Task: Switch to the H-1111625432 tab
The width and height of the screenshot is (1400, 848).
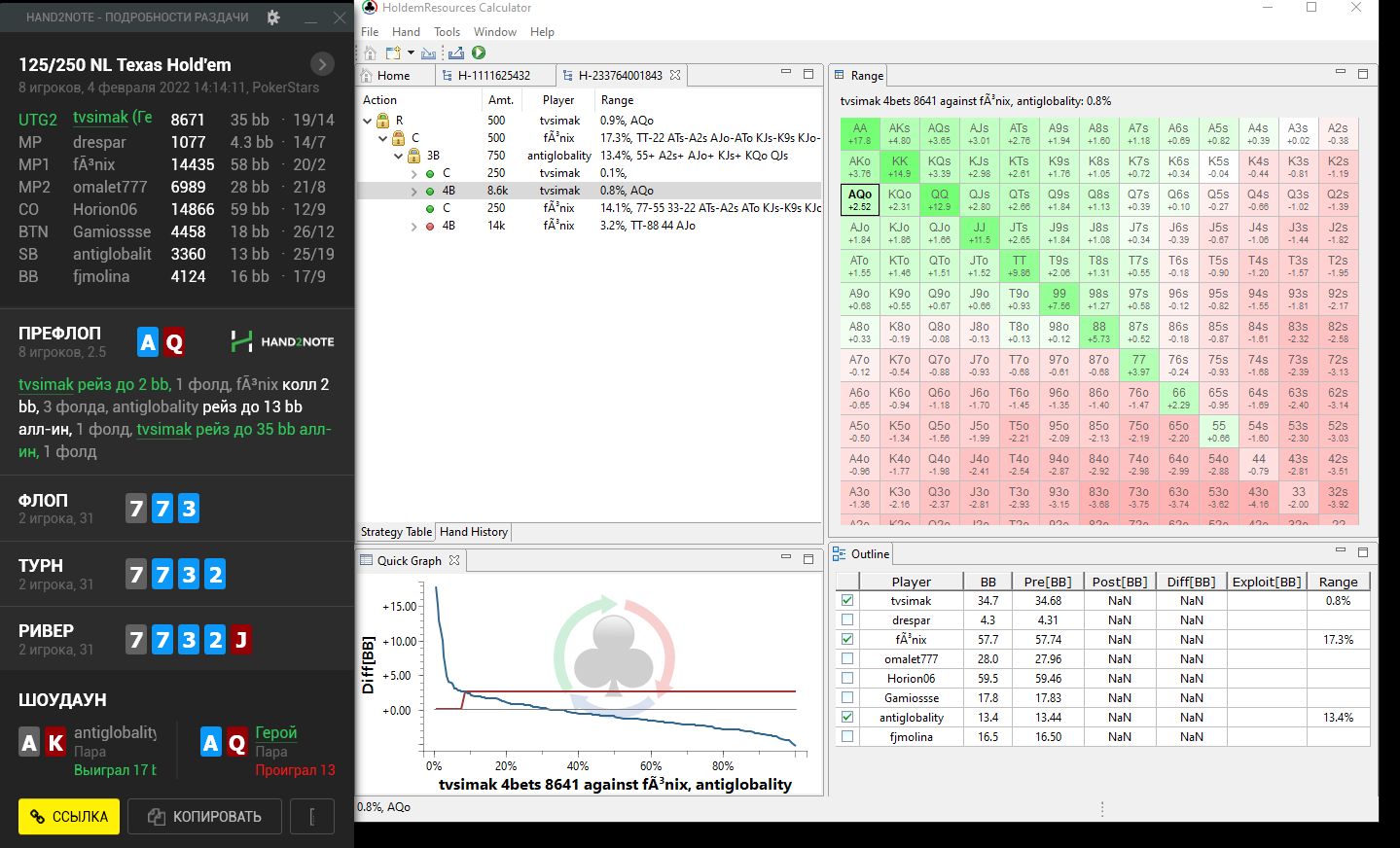Action: coord(492,75)
